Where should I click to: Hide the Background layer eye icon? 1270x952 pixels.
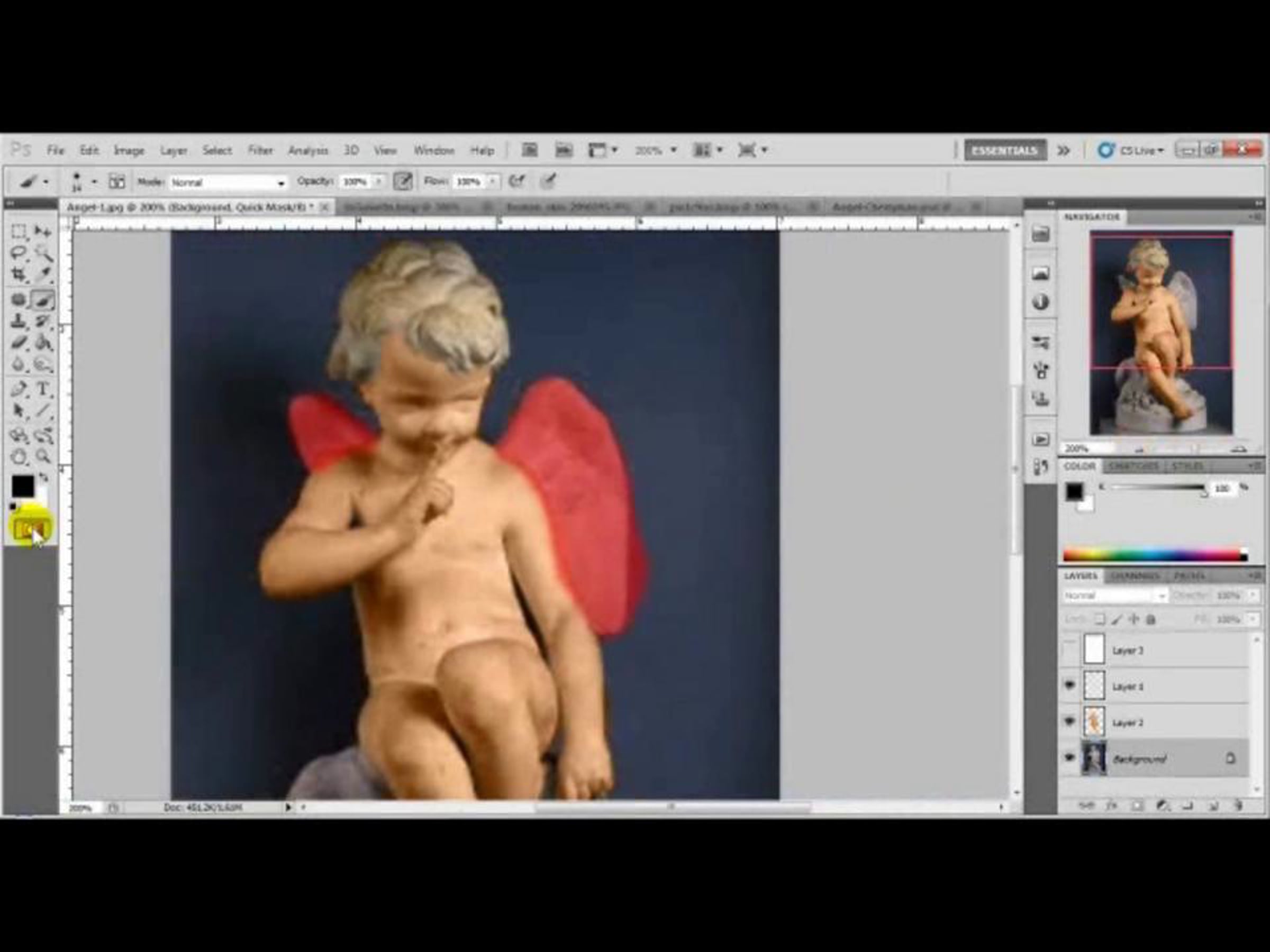coord(1069,758)
